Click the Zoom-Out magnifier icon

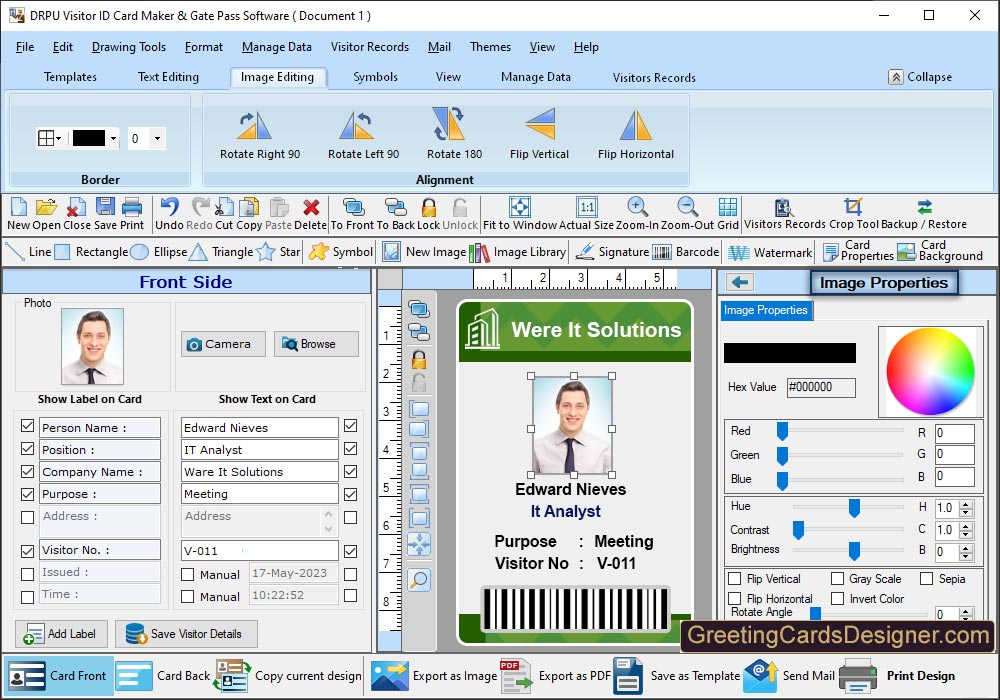pos(687,207)
